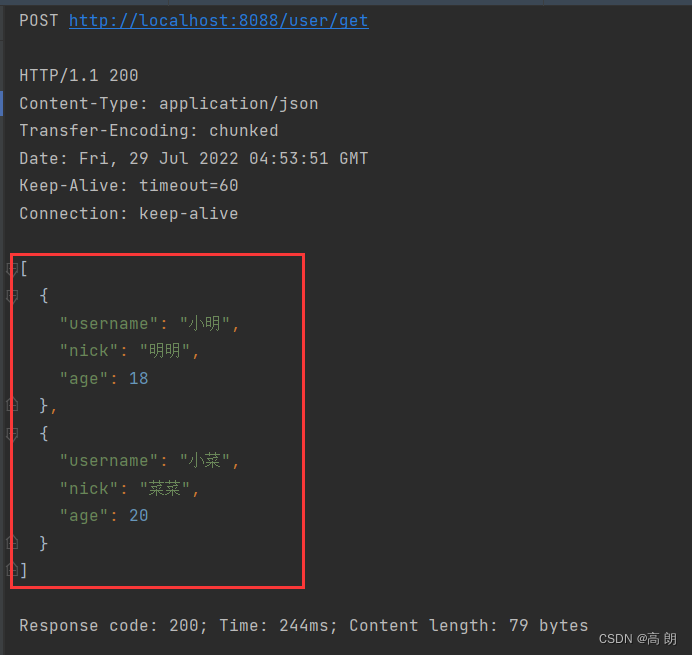Viewport: 692px width, 655px height.
Task: Collapse the JSON array at opening bracket
Action: coord(12,268)
